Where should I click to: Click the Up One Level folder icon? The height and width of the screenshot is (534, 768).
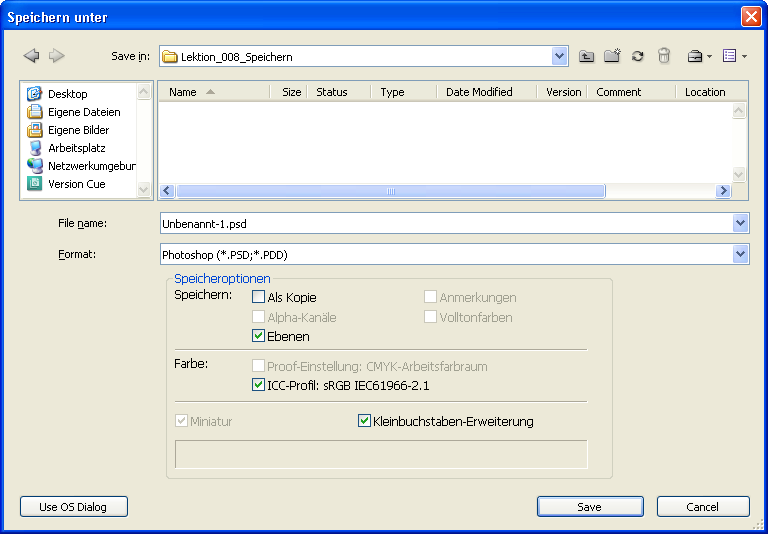[587, 57]
